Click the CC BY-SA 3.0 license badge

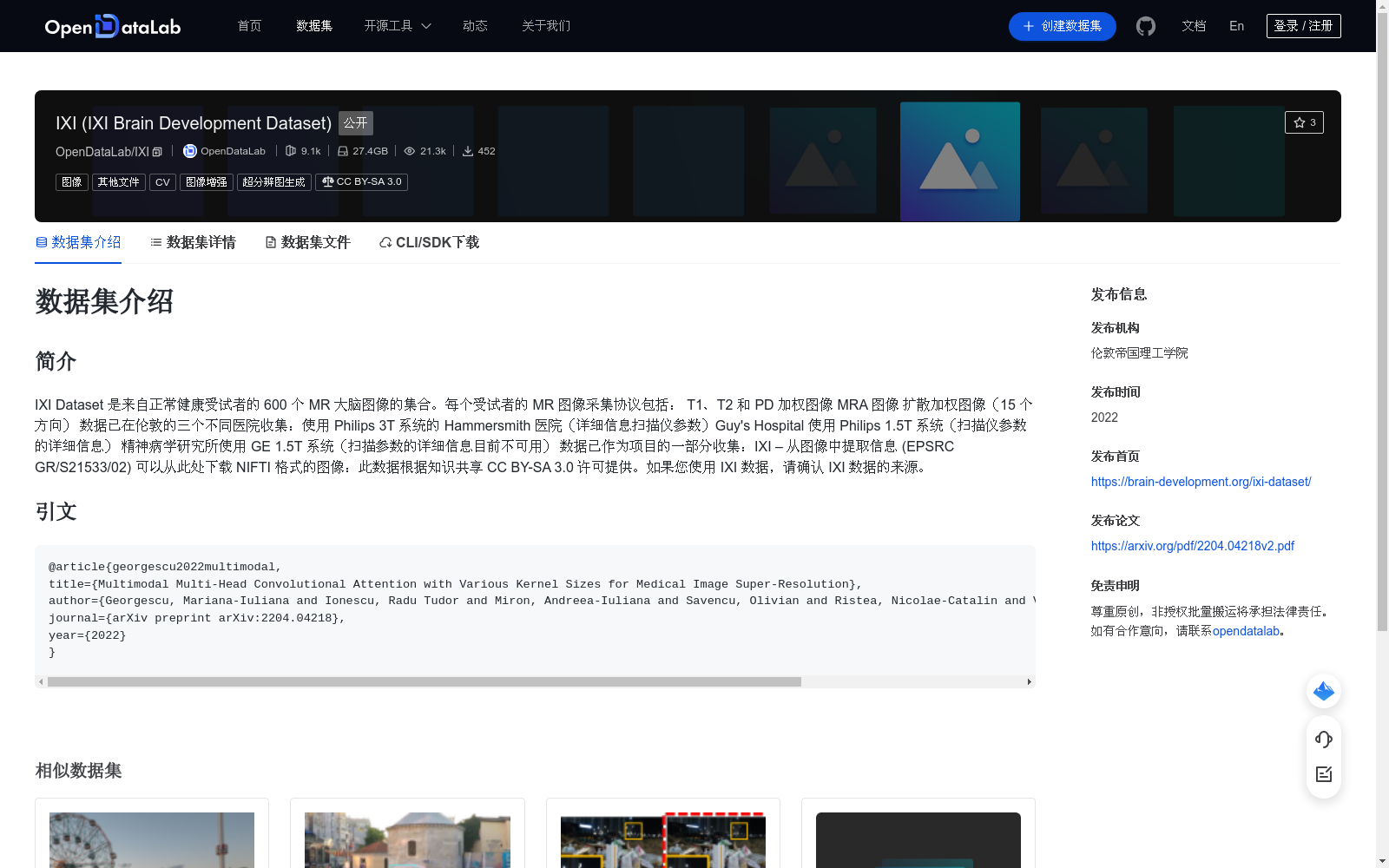361,181
